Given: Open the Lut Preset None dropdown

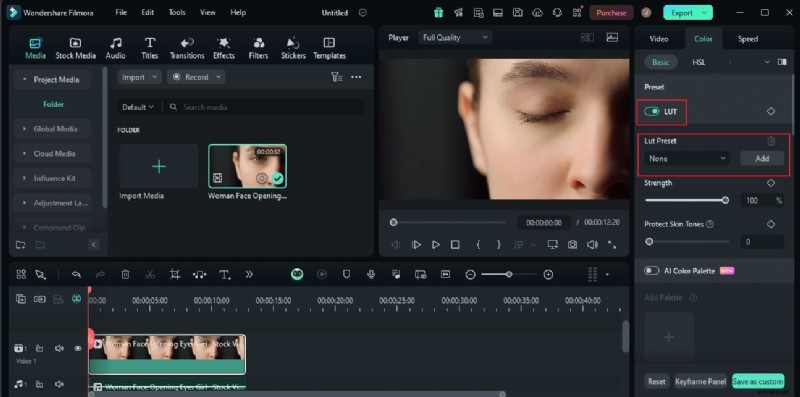Looking at the screenshot, I should pyautogui.click(x=687, y=159).
